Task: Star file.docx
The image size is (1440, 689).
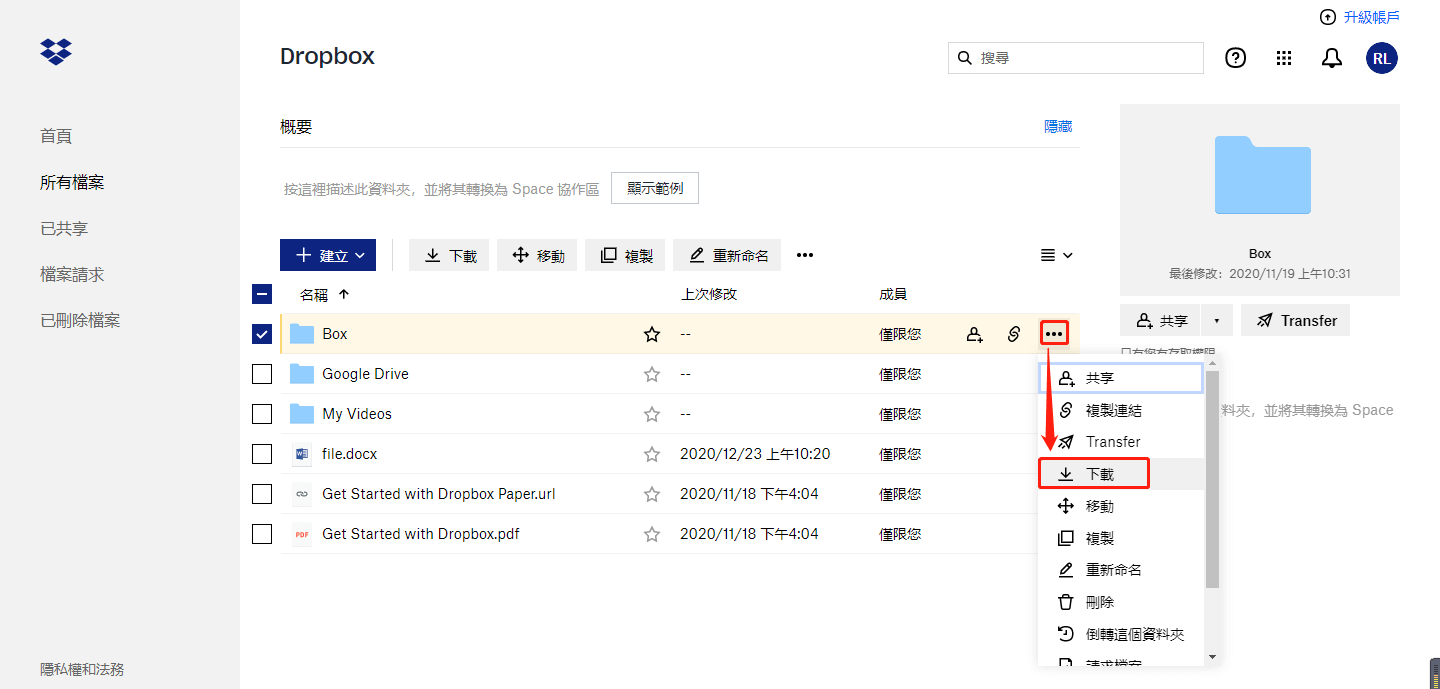Action: click(652, 454)
